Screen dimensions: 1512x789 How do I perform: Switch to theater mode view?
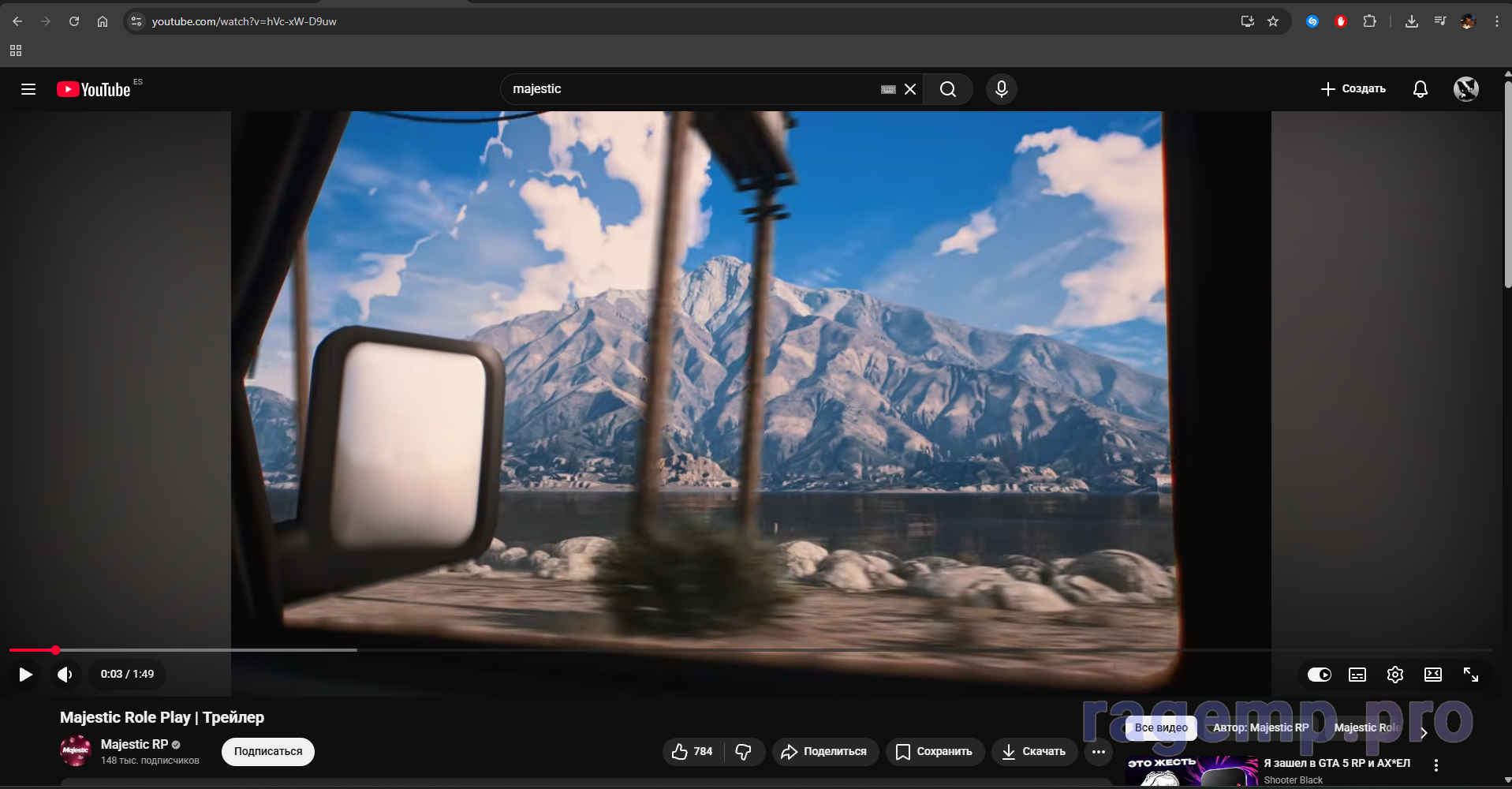[x=1432, y=675]
